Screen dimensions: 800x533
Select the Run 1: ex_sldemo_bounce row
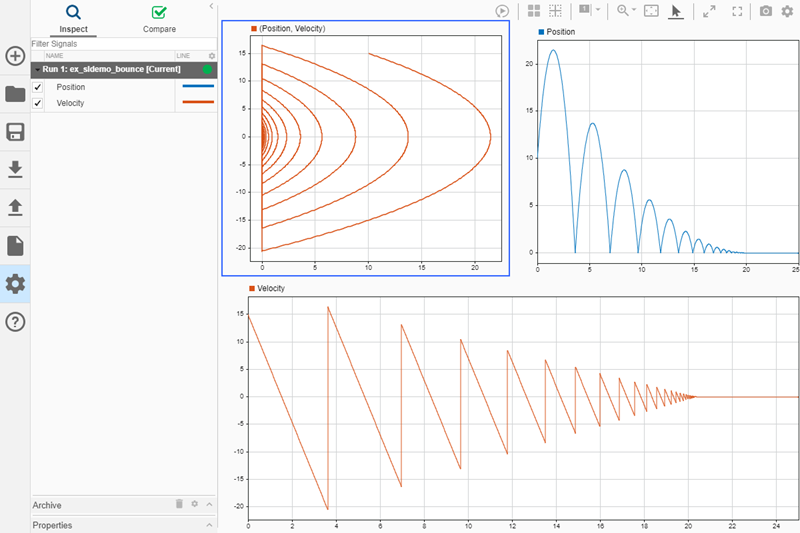(124, 69)
